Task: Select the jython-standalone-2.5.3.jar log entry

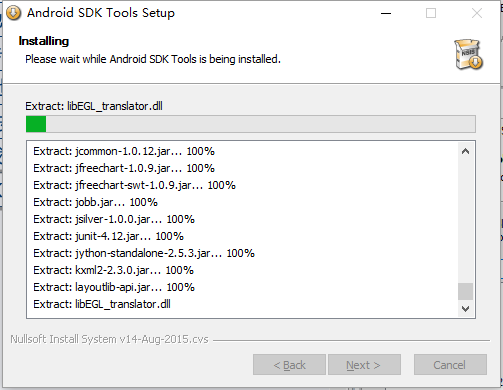Action: (144, 253)
